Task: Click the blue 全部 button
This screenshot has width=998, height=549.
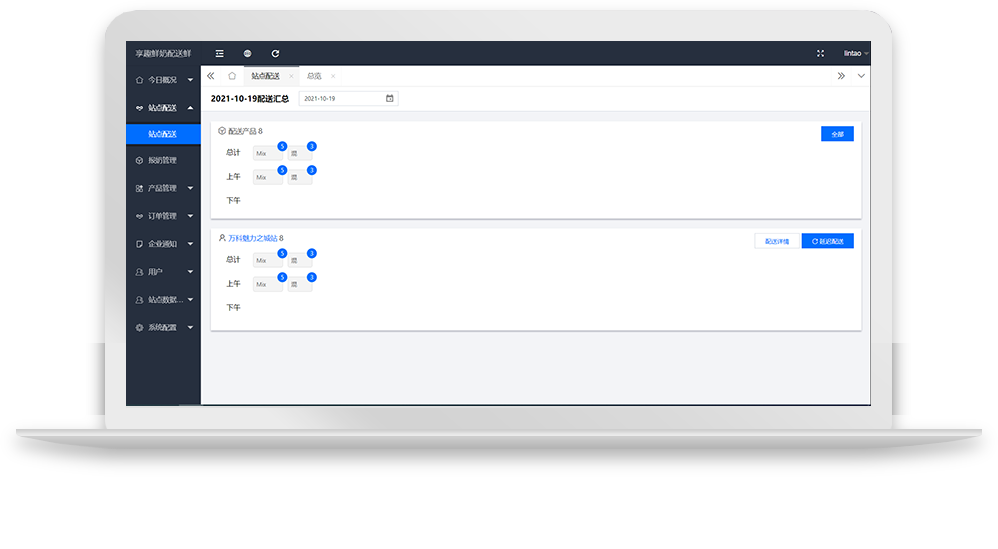Action: click(x=837, y=134)
